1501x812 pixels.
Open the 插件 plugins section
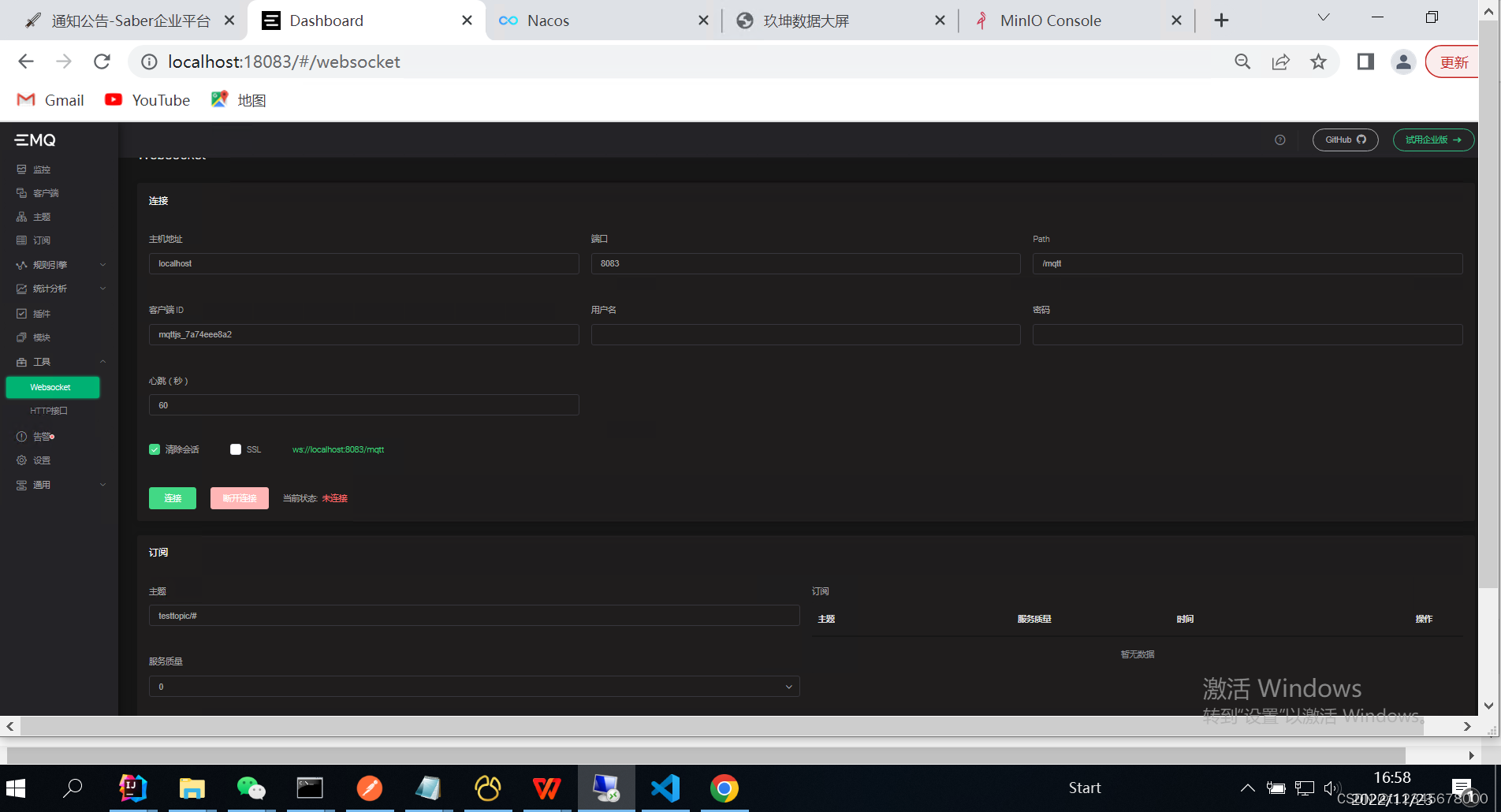(x=42, y=313)
